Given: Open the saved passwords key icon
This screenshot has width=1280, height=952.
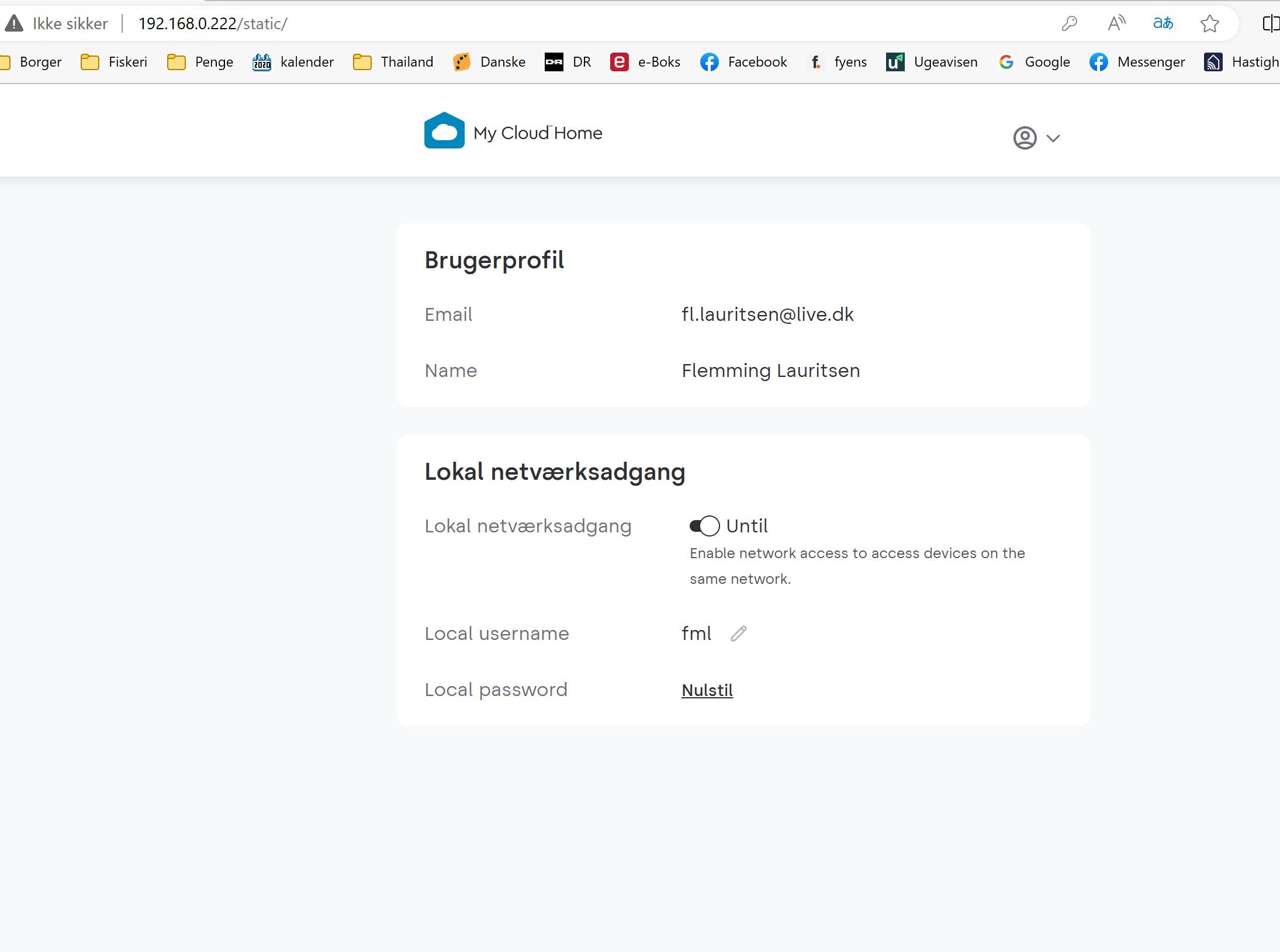Looking at the screenshot, I should (1069, 23).
